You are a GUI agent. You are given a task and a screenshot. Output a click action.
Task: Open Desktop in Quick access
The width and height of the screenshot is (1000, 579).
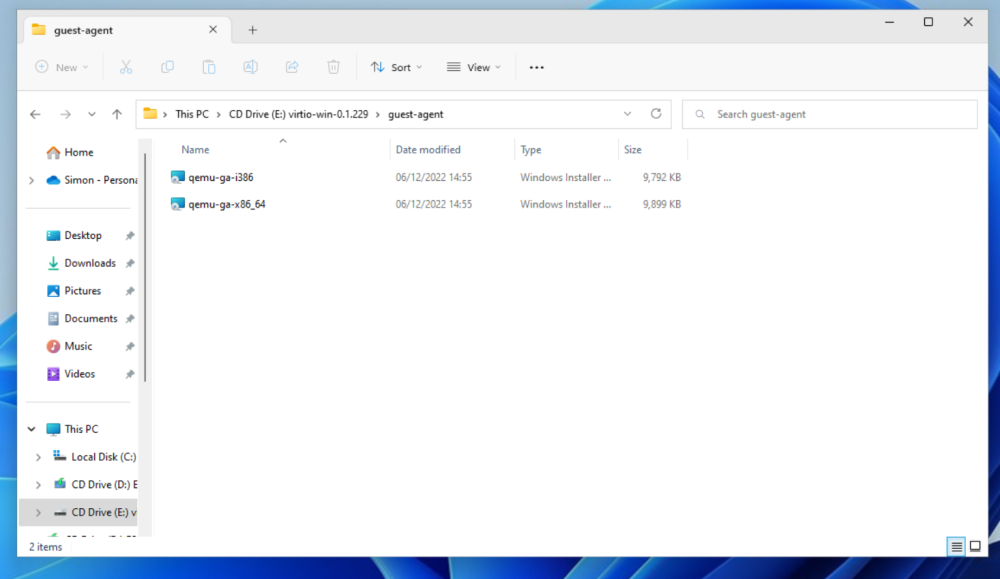[83, 235]
